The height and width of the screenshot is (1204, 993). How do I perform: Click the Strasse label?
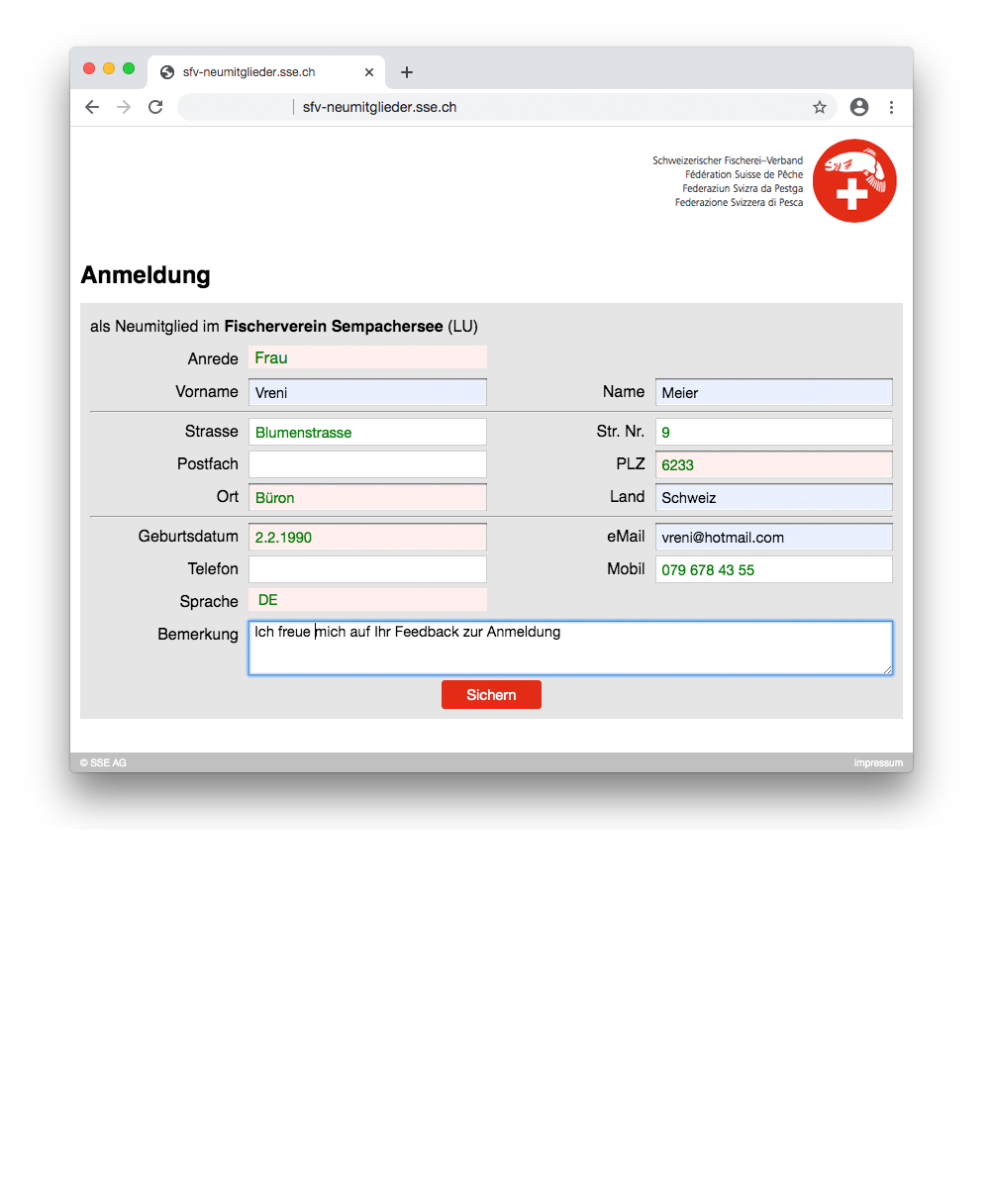(212, 432)
